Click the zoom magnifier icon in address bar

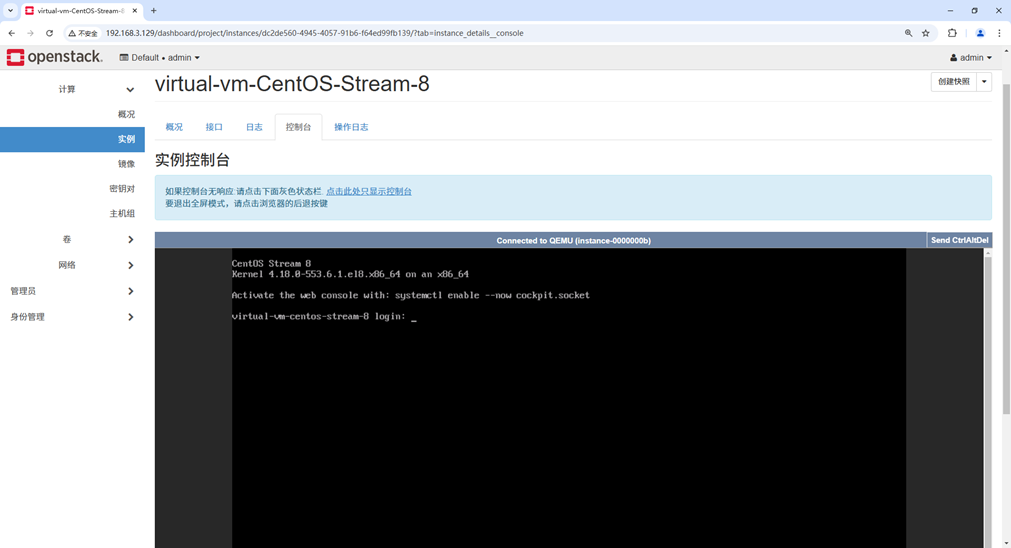pyautogui.click(x=908, y=33)
